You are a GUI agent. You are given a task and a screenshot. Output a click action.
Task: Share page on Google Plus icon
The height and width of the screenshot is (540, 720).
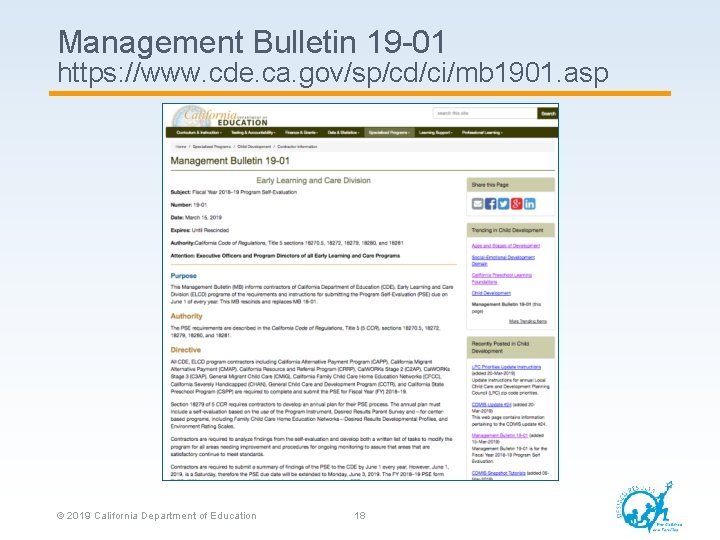[x=517, y=203]
